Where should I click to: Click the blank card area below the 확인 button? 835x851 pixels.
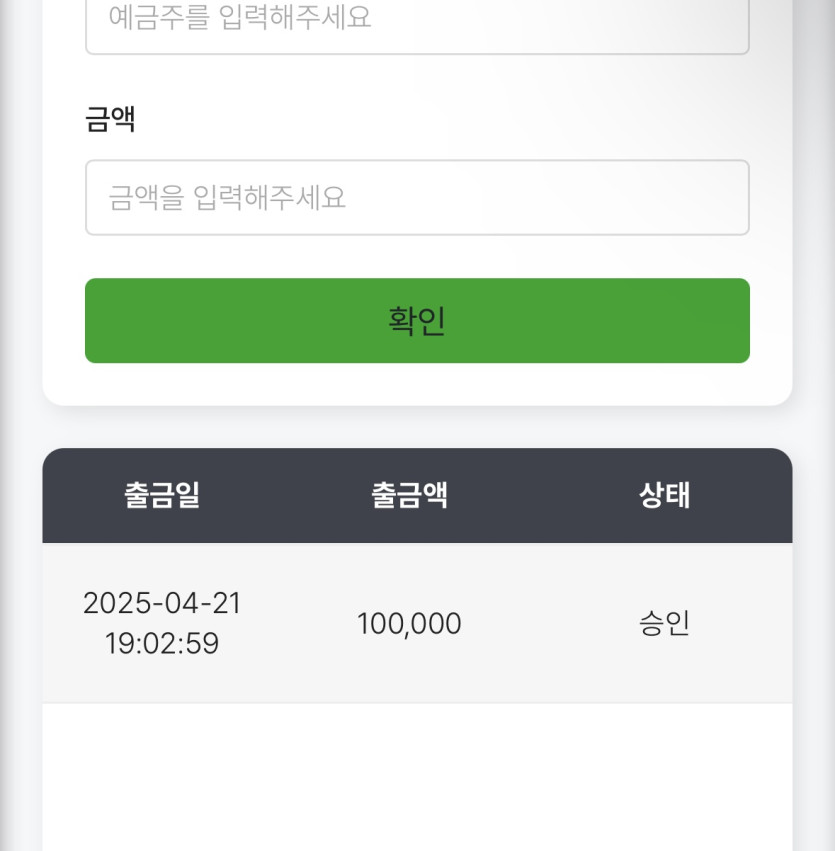click(x=417, y=384)
